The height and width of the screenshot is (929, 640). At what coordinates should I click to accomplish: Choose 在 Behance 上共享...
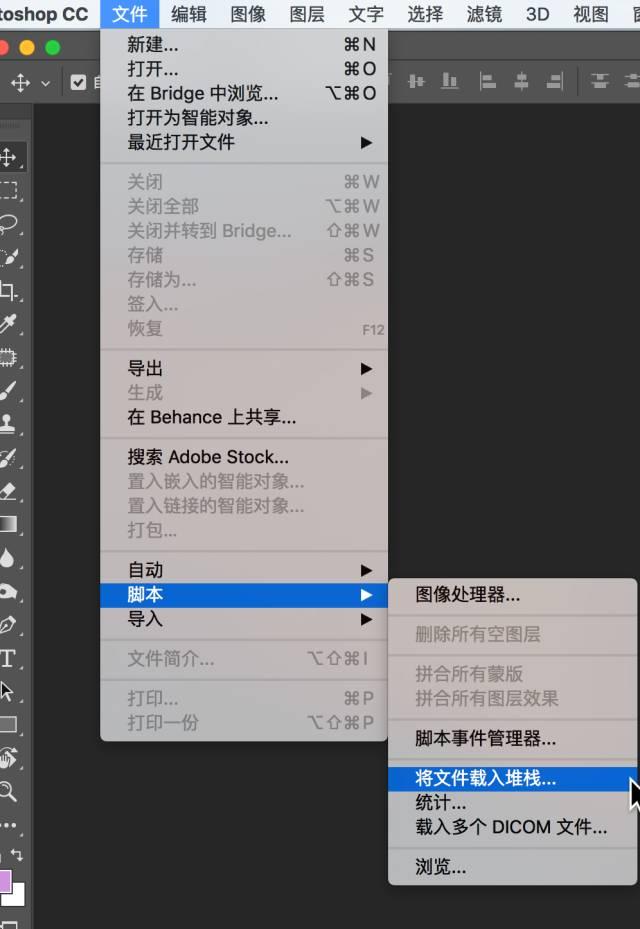244,417
